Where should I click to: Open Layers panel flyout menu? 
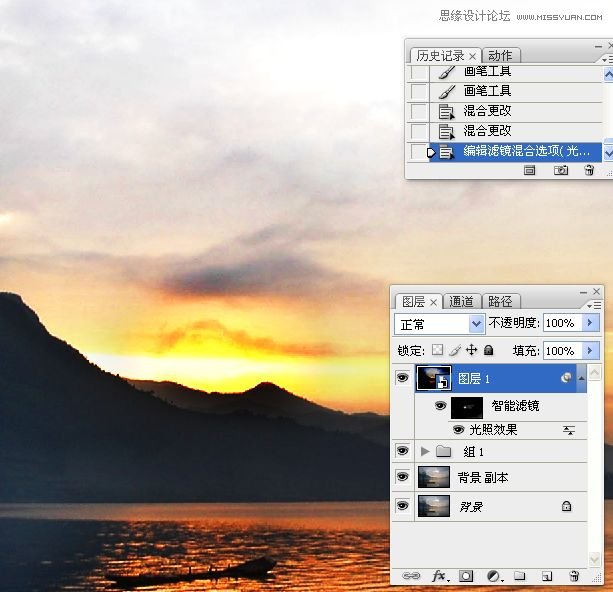pos(594,305)
